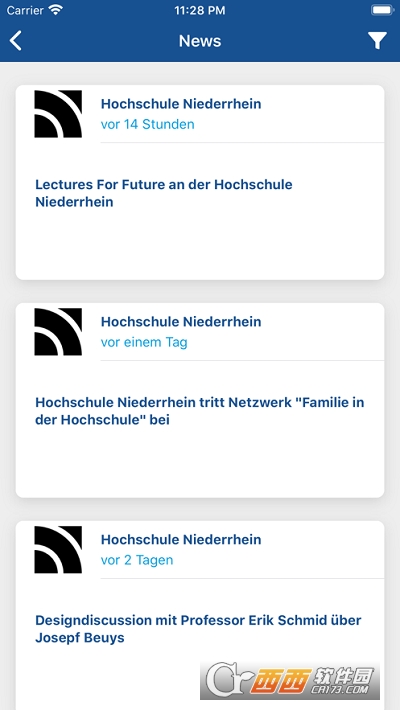400x710 pixels.
Task: Tap the Wi-Fi status icon
Action: [x=56, y=10]
